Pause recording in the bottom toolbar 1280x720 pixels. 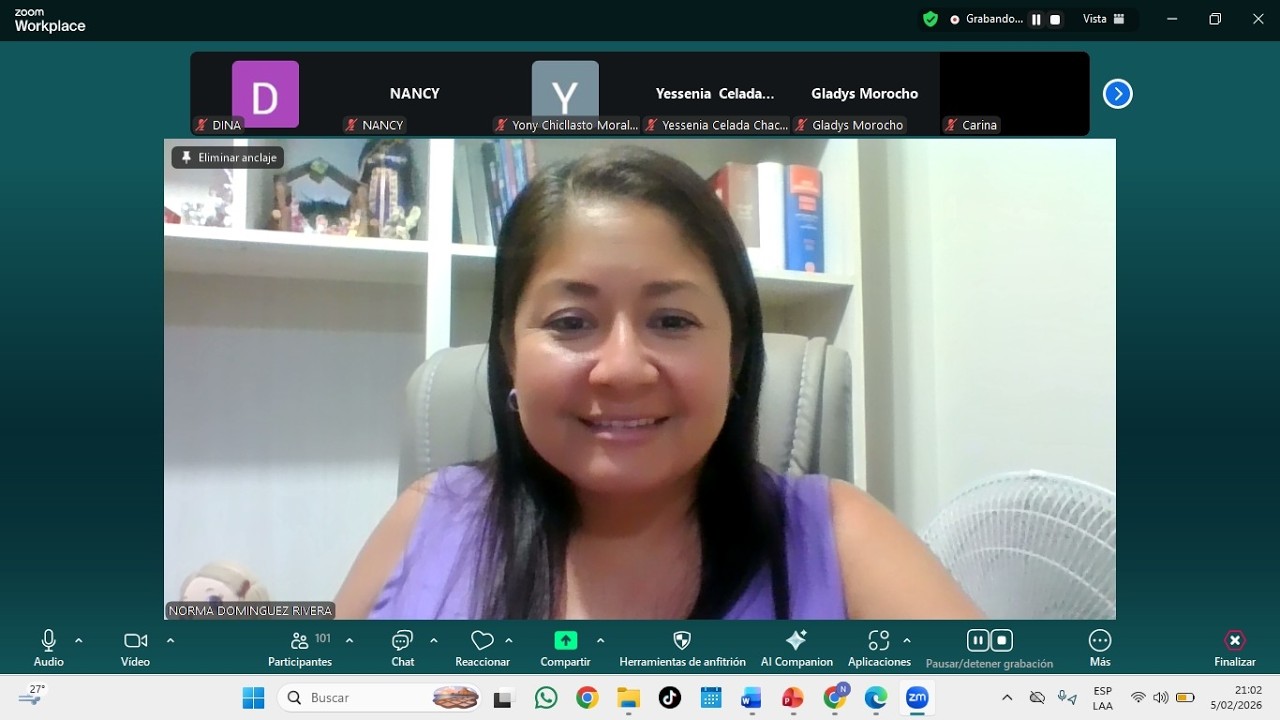(x=978, y=640)
